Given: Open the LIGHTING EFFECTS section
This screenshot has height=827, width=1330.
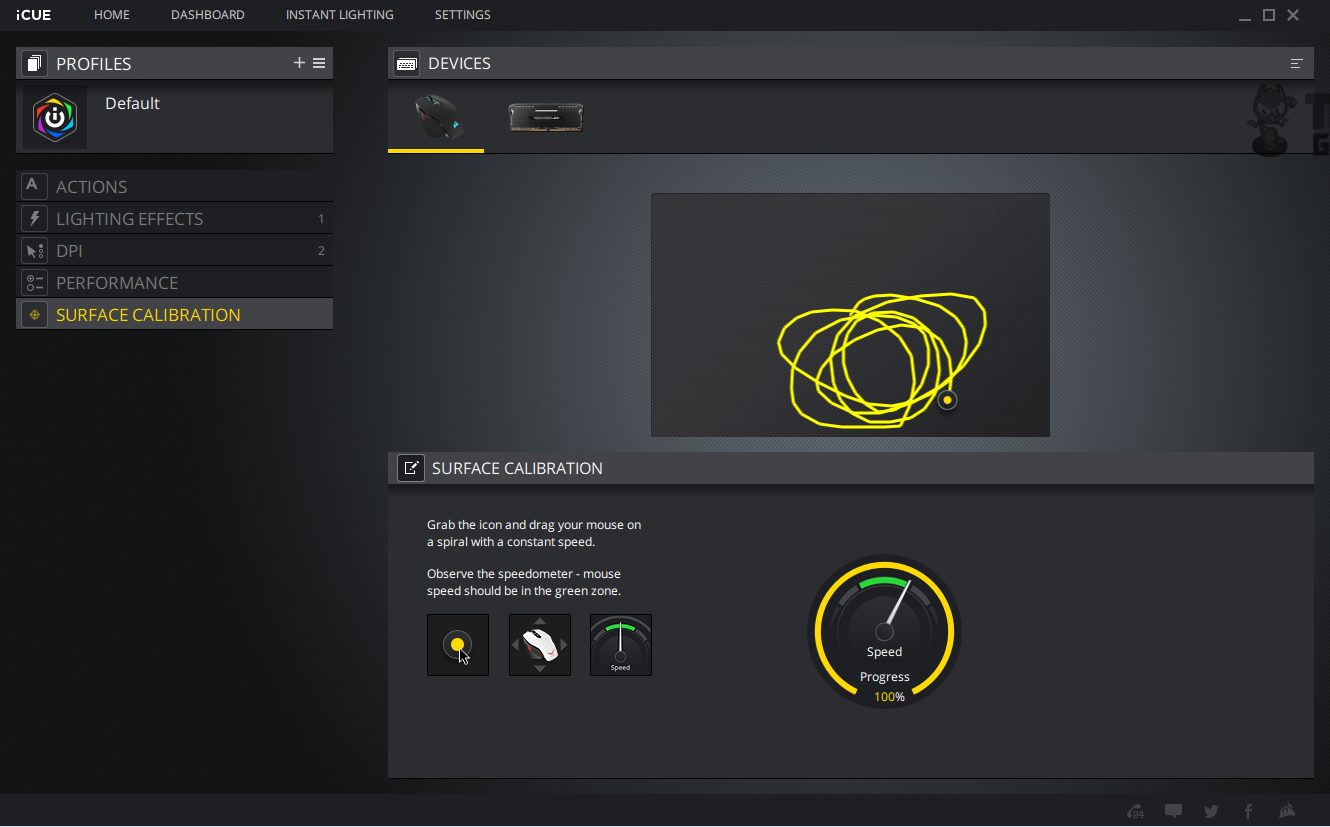Looking at the screenshot, I should (x=175, y=218).
